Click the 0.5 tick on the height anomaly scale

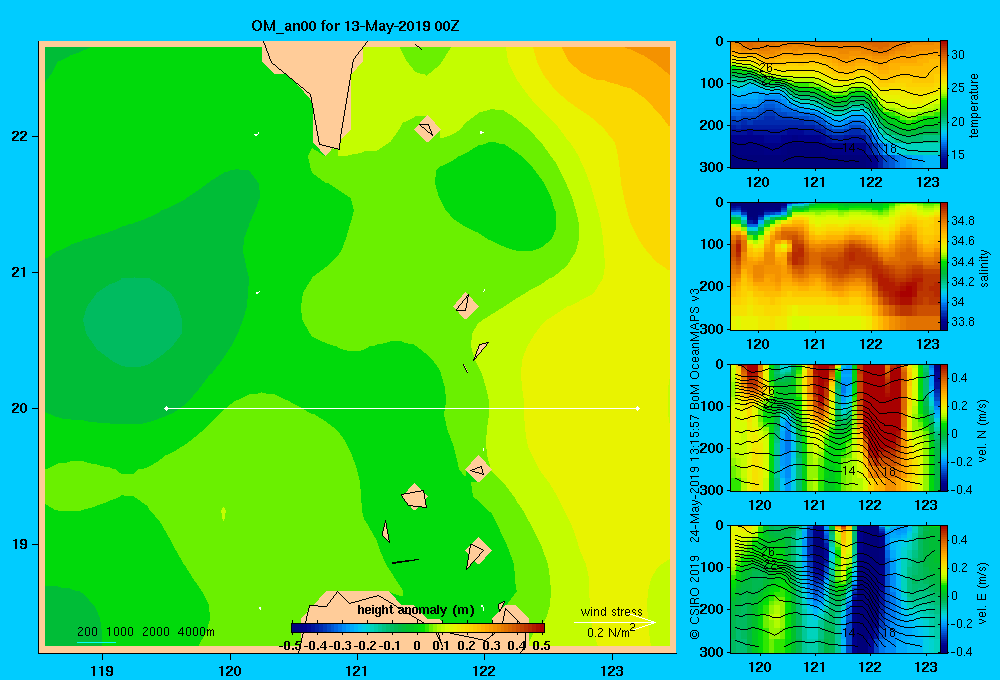541,645
